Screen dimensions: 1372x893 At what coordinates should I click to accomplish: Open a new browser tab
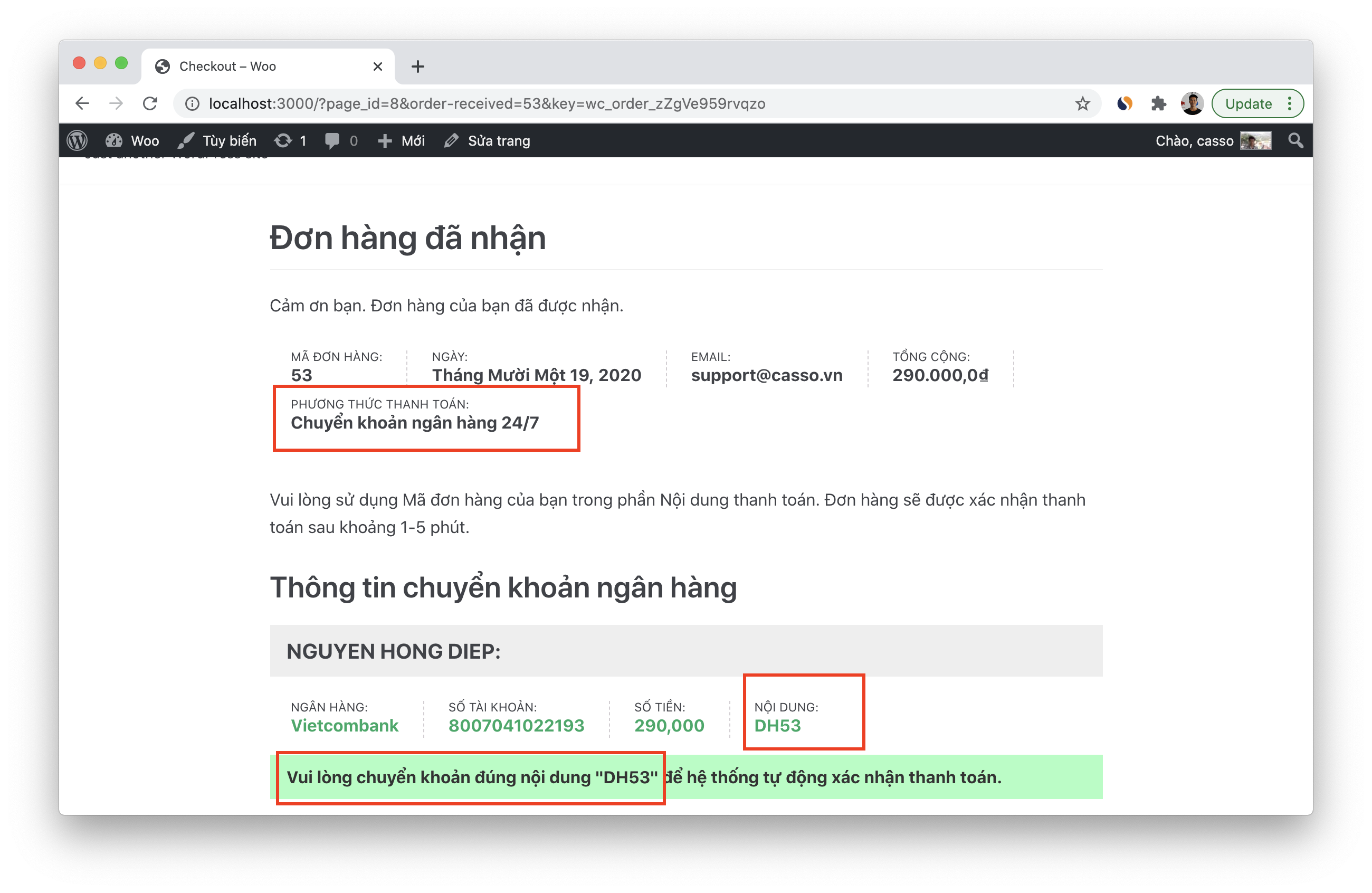[x=418, y=67]
